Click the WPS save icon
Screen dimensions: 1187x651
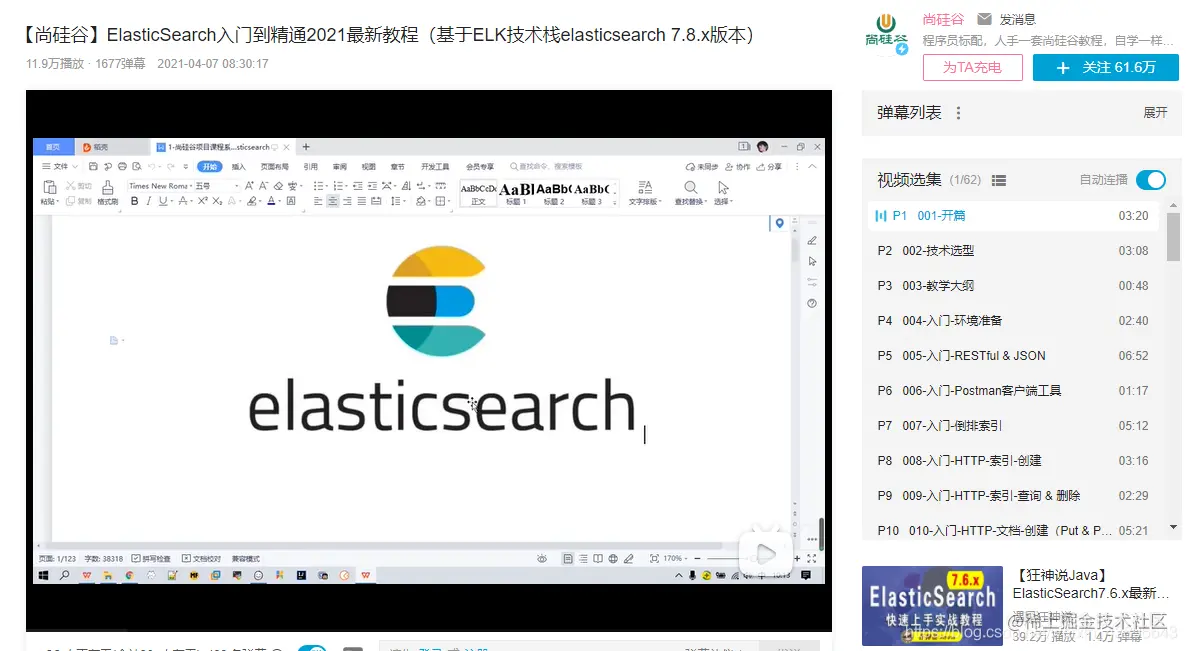pos(93,167)
